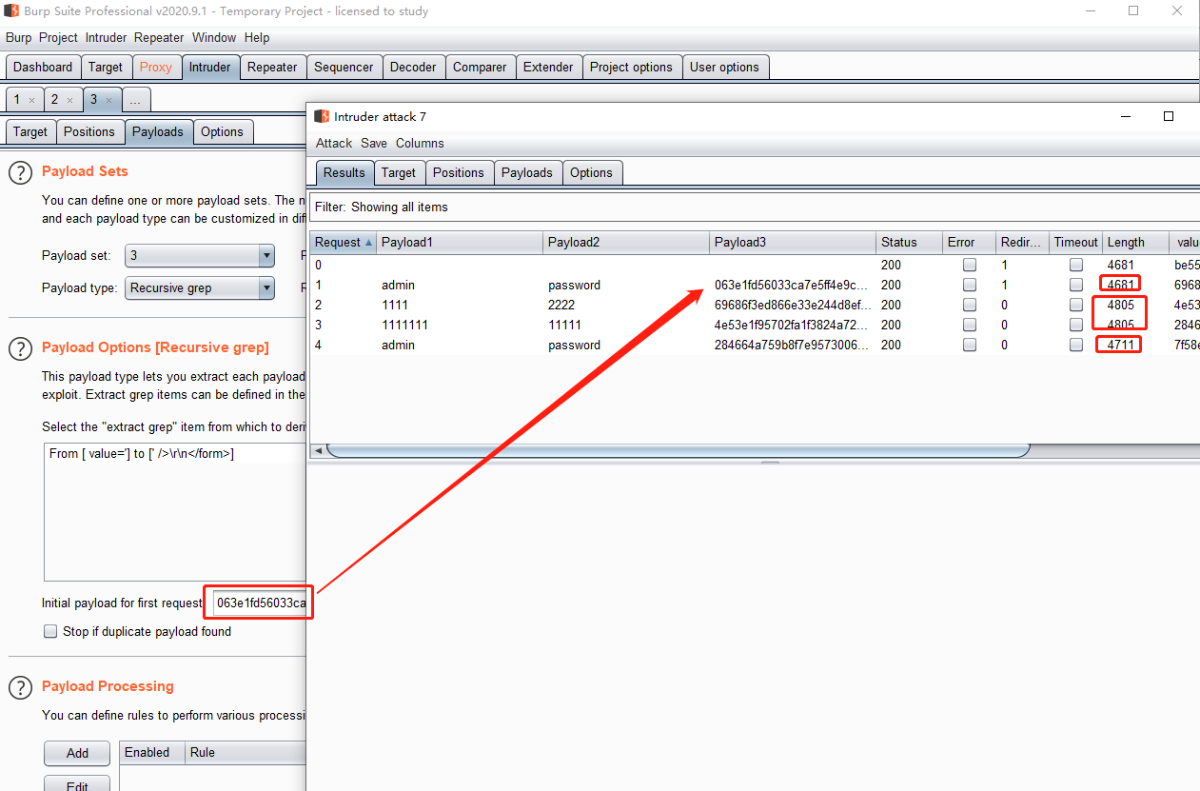The image size is (1200, 791).
Task: Toggle Error checkbox in request 0 row
Action: click(969, 265)
